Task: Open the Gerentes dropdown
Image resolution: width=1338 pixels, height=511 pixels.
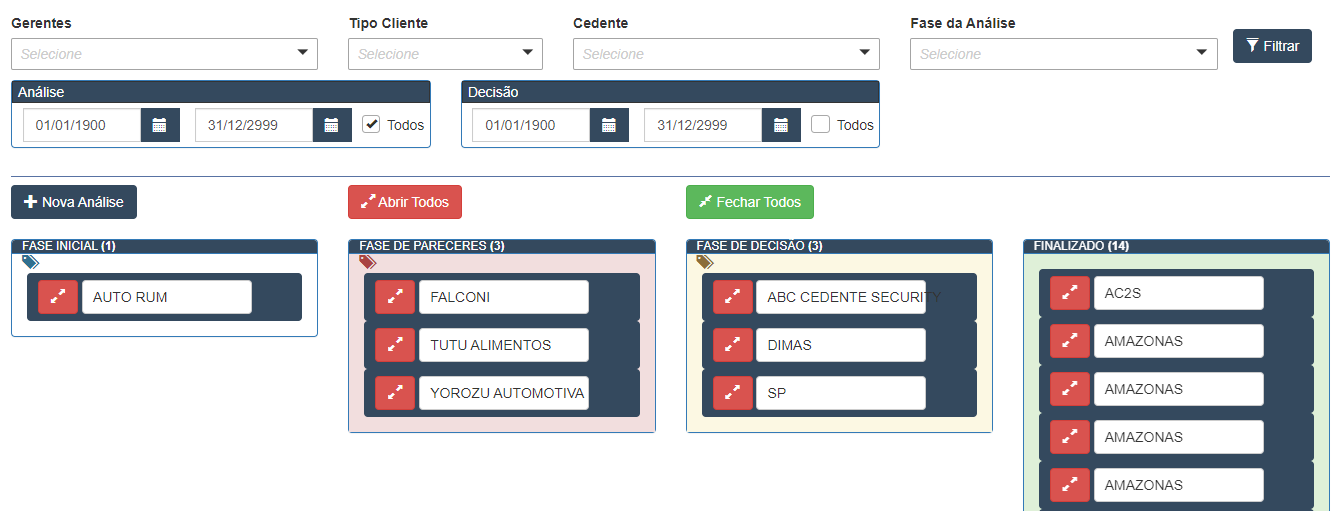Action: click(x=164, y=54)
